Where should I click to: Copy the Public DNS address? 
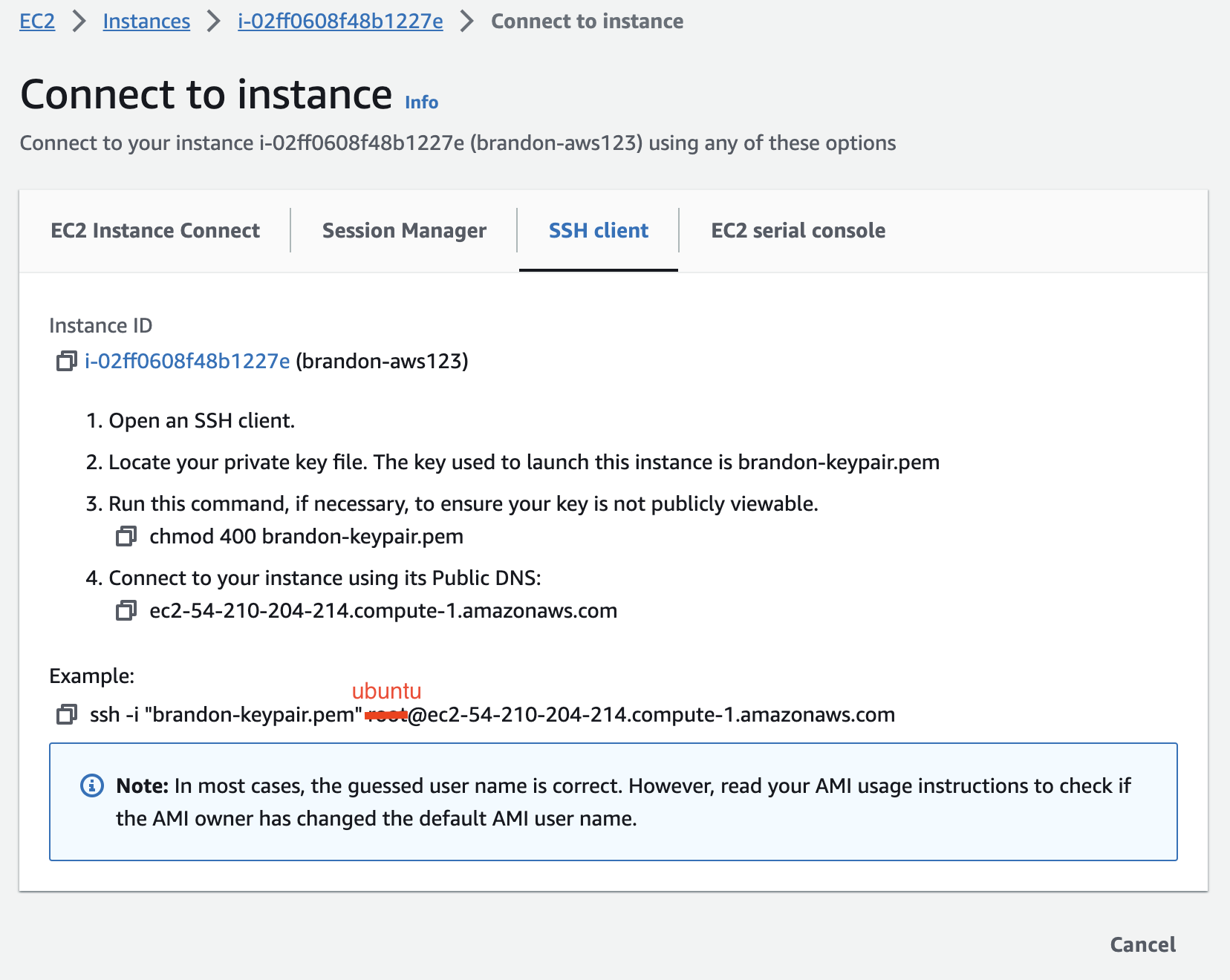click(x=126, y=611)
